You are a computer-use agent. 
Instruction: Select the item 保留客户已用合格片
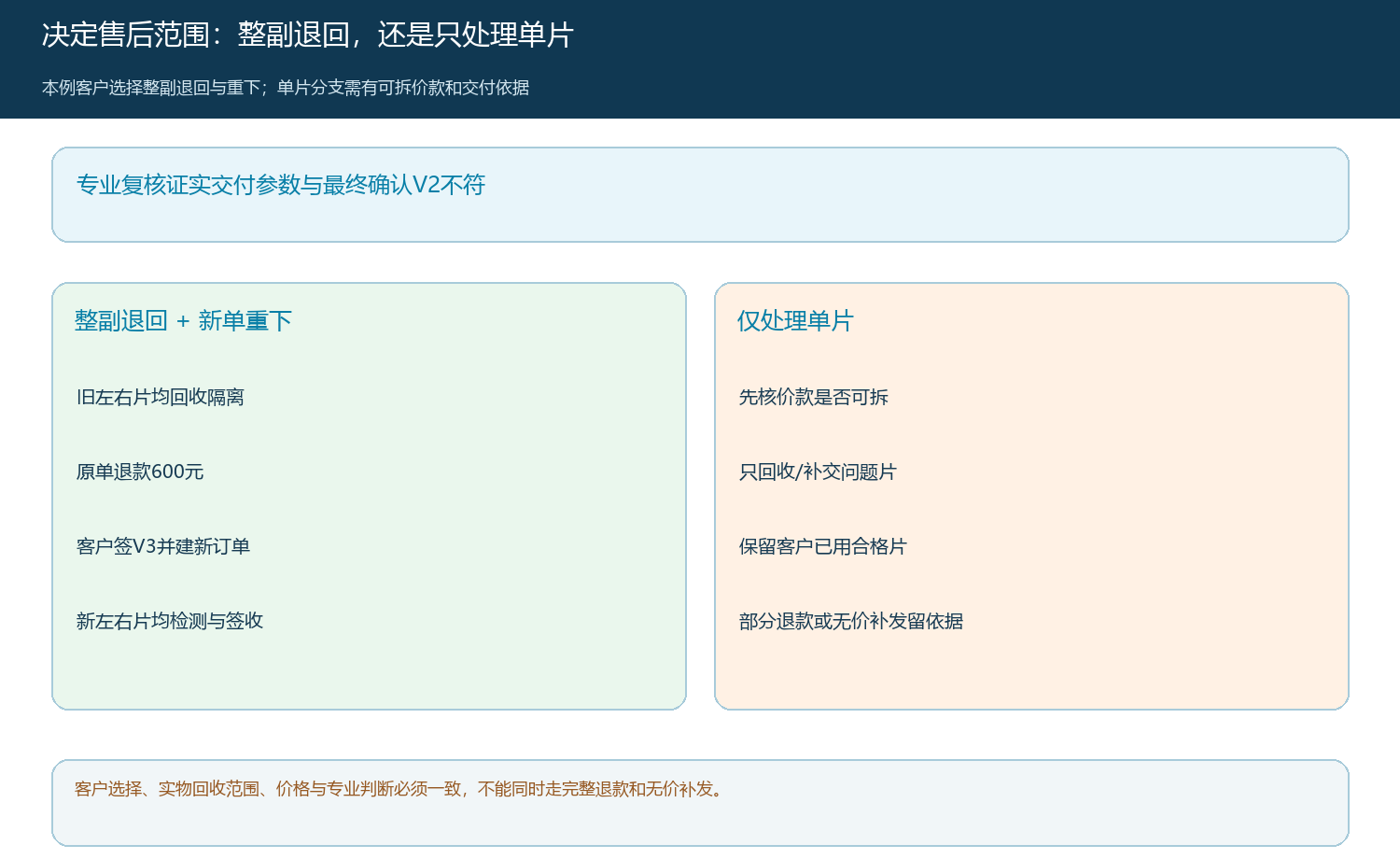[x=823, y=546]
